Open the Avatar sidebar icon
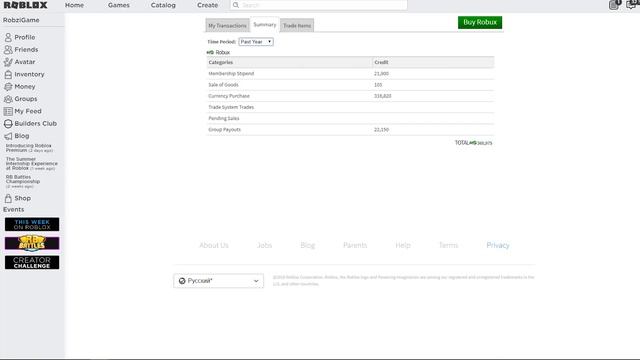 (x=8, y=62)
